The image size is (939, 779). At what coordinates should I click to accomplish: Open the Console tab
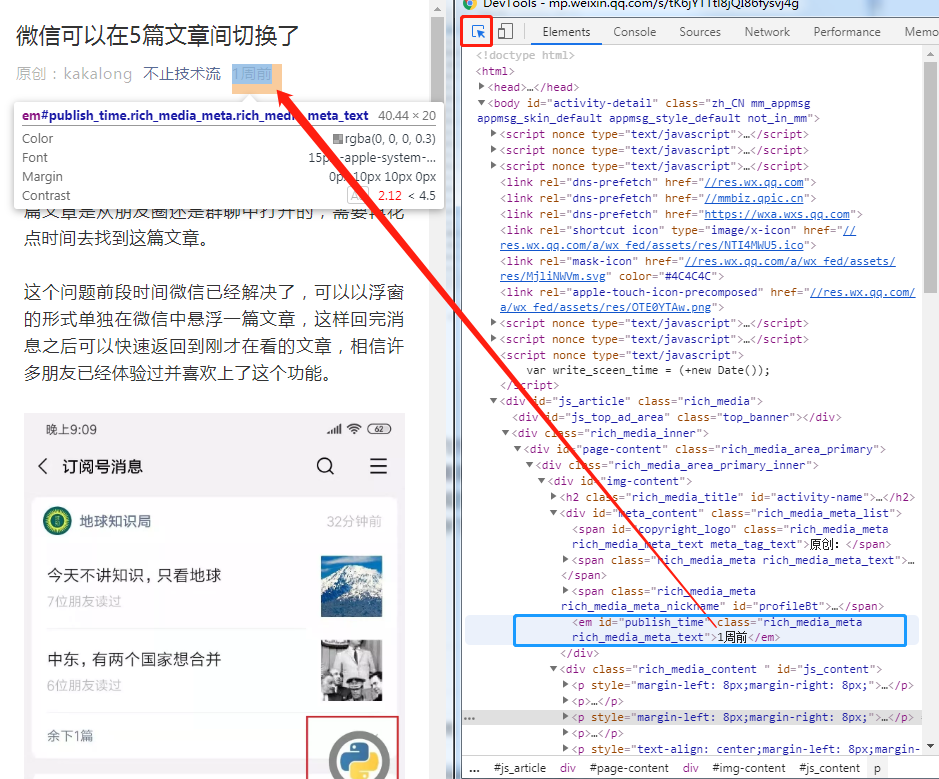[x=634, y=32]
